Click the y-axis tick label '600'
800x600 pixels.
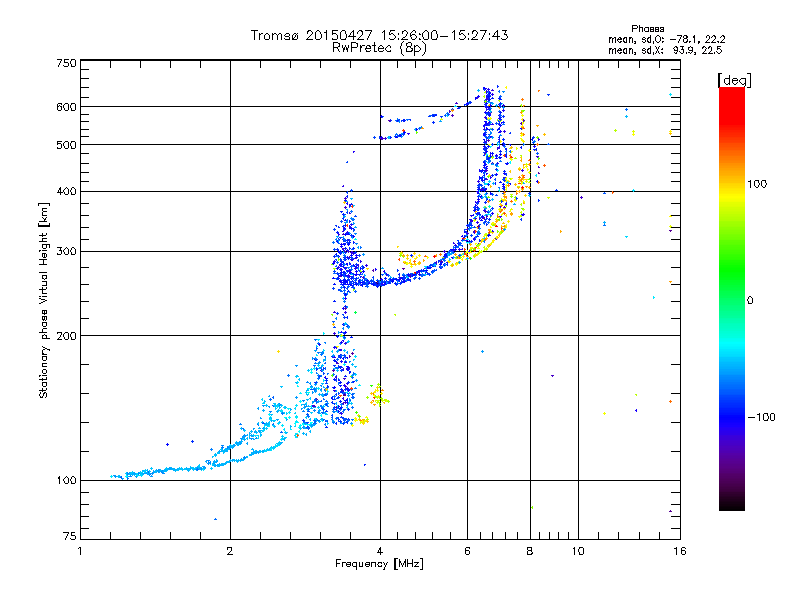[x=67, y=107]
